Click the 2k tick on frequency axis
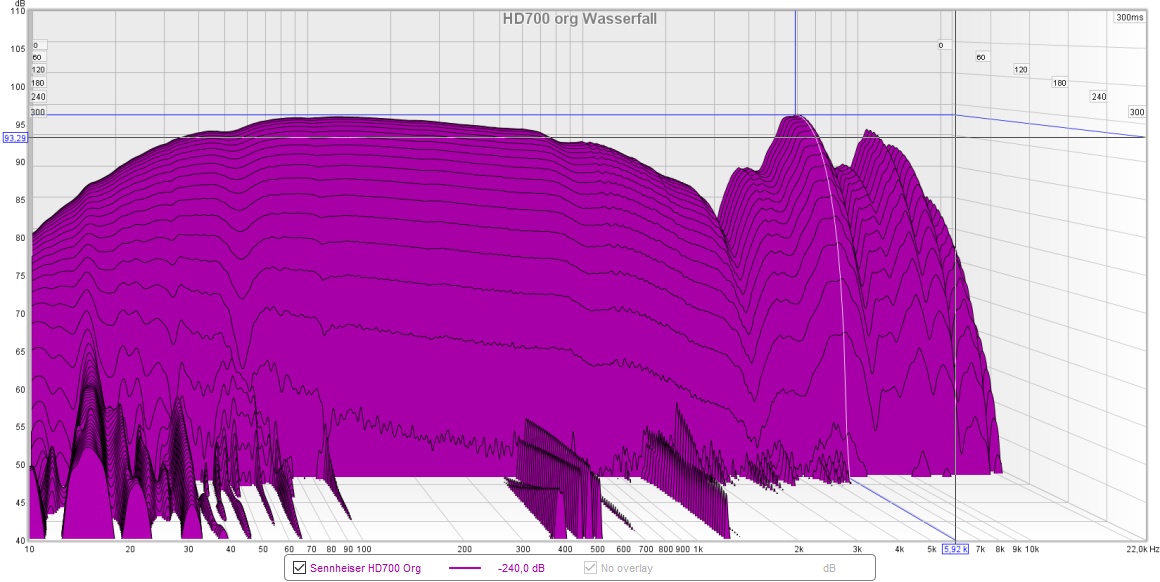The width and height of the screenshot is (1160, 582). [798, 549]
